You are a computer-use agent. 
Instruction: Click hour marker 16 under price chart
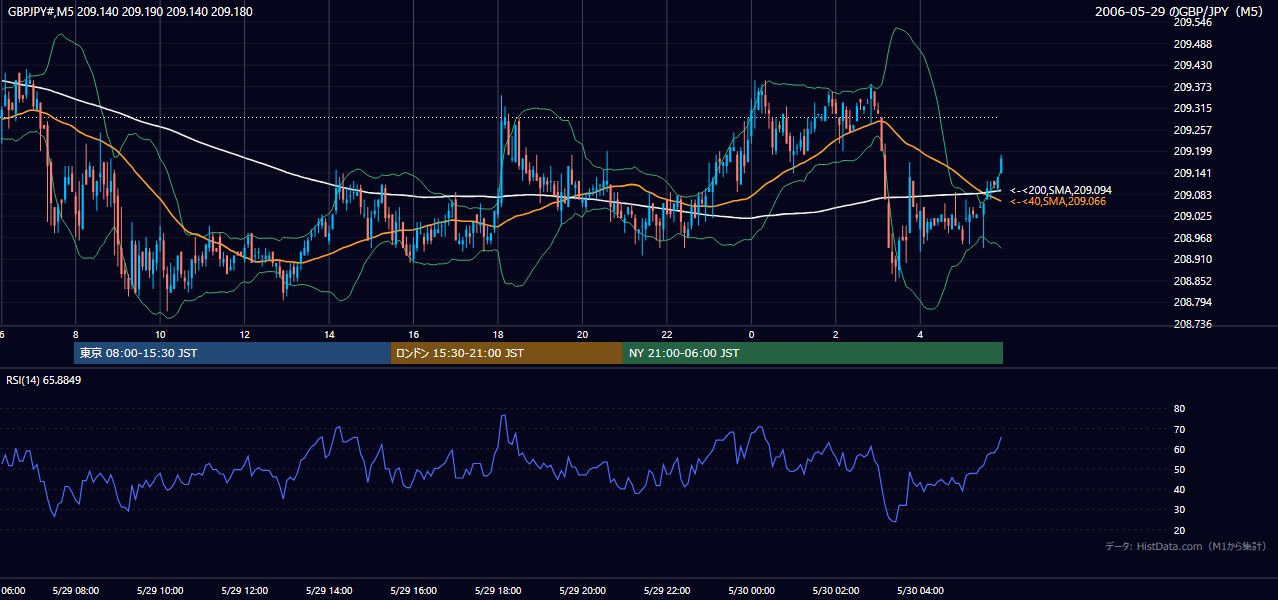point(413,334)
